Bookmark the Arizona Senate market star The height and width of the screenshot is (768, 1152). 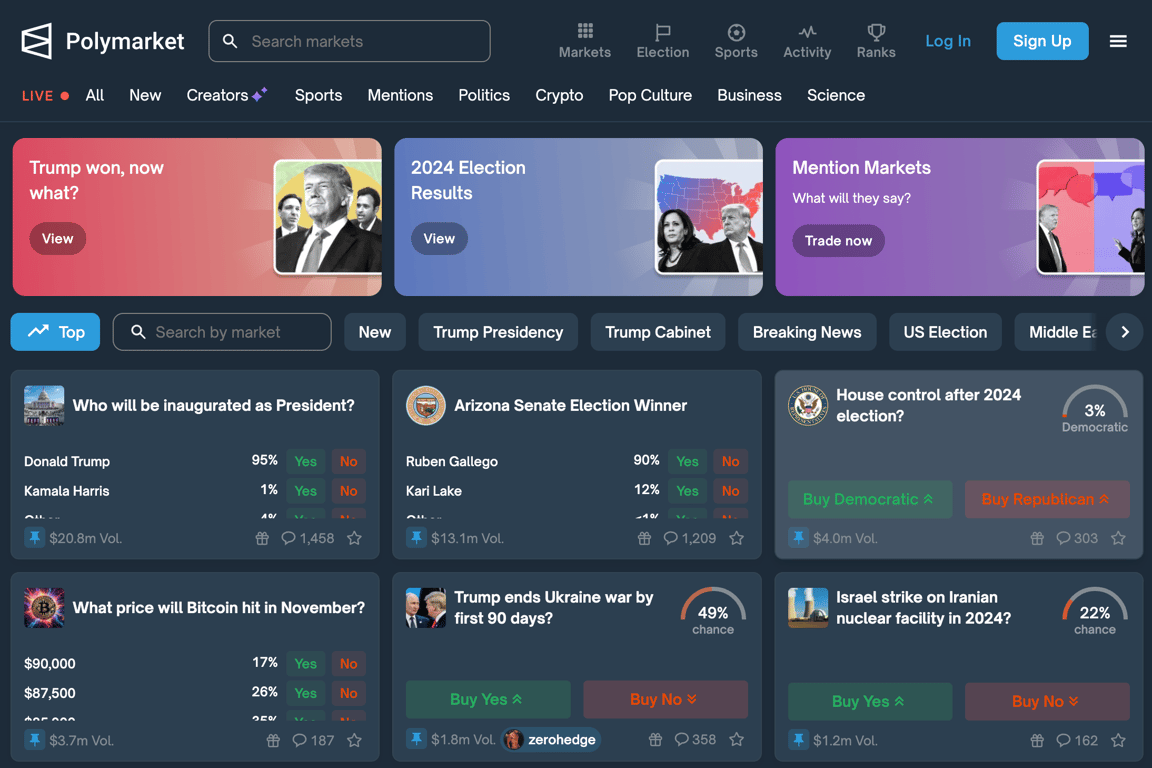pyautogui.click(x=736, y=538)
